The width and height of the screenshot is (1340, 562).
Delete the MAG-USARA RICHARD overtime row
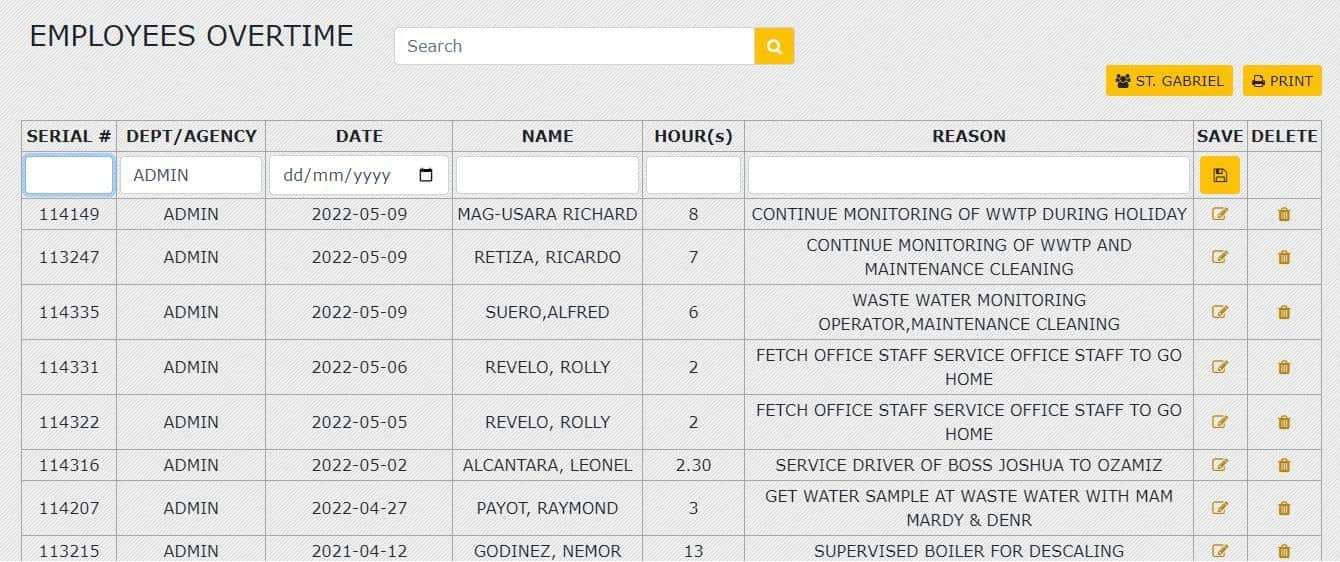[1284, 213]
